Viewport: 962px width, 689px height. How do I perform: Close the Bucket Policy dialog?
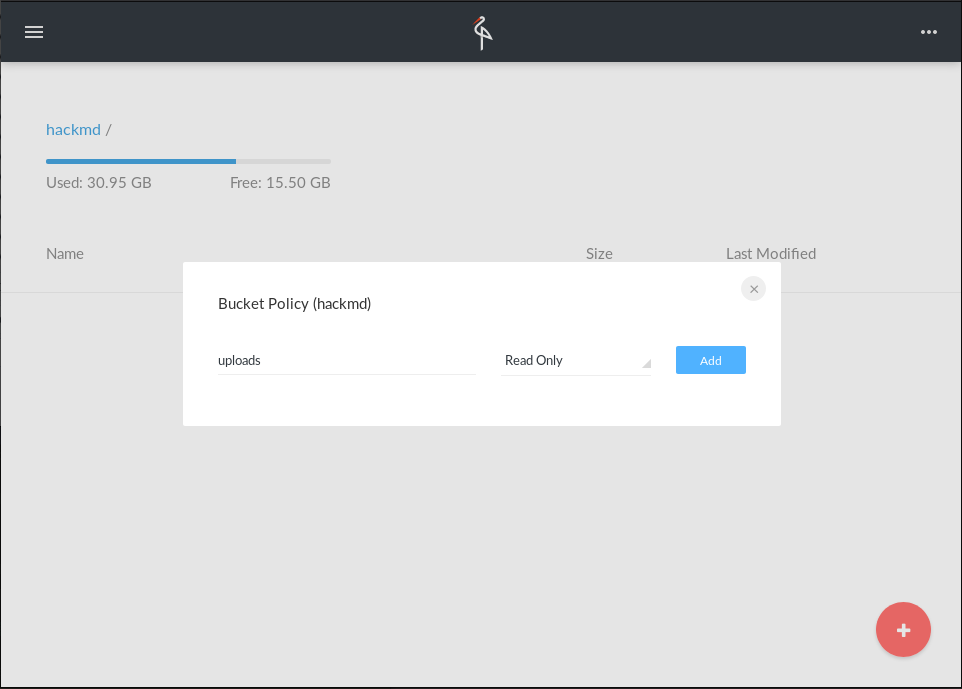pyautogui.click(x=754, y=289)
